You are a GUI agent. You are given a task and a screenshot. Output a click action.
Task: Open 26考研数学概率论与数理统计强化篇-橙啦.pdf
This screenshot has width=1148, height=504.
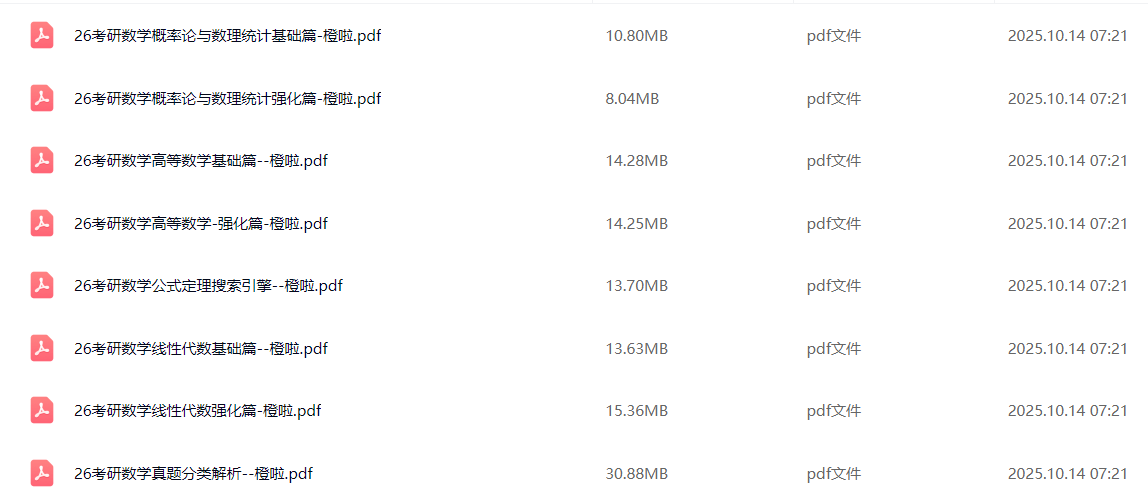[227, 98]
